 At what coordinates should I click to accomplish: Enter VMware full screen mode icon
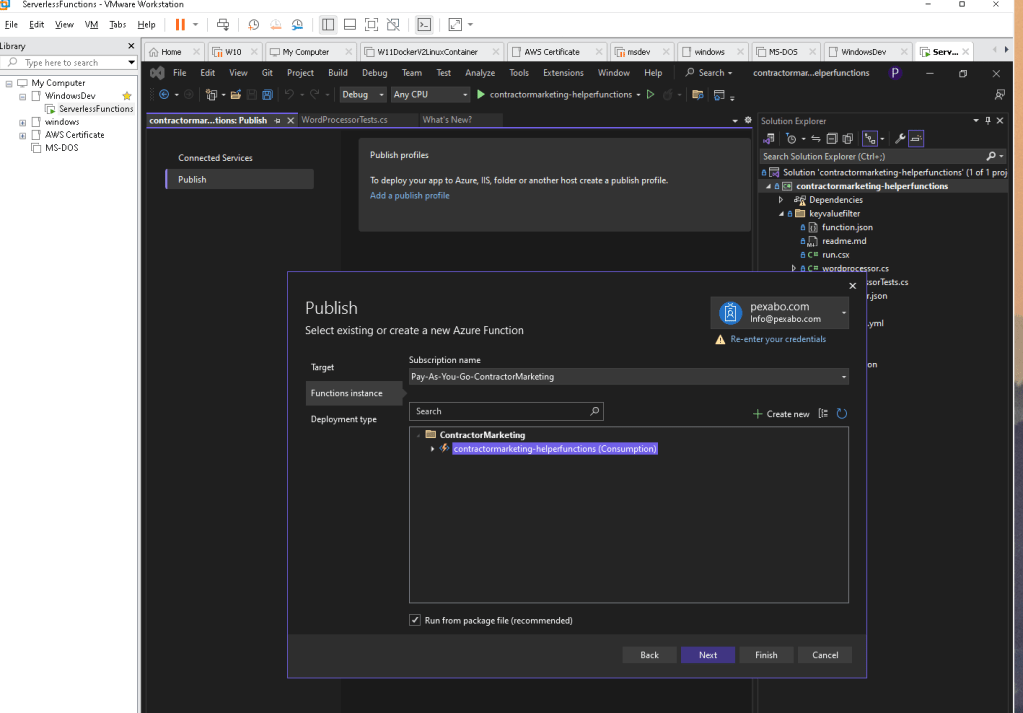tap(371, 25)
